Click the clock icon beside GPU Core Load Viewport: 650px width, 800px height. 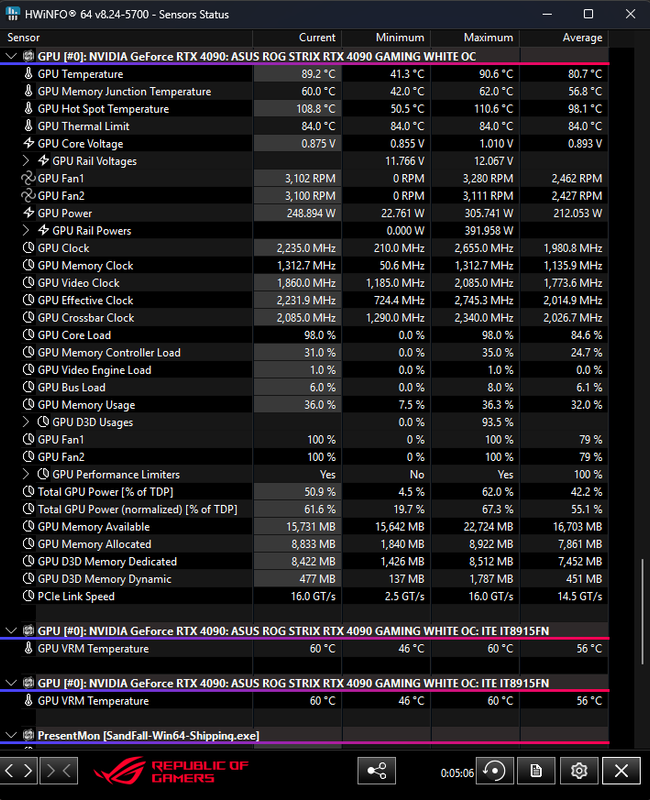tap(29, 335)
